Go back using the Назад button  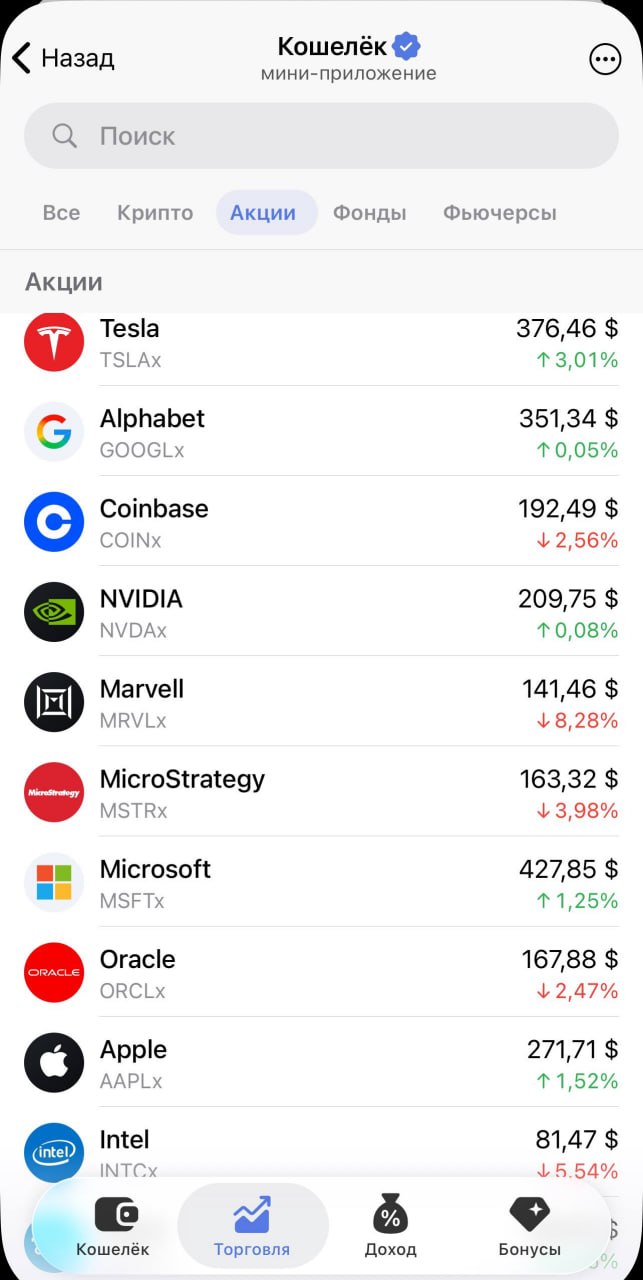[x=64, y=58]
